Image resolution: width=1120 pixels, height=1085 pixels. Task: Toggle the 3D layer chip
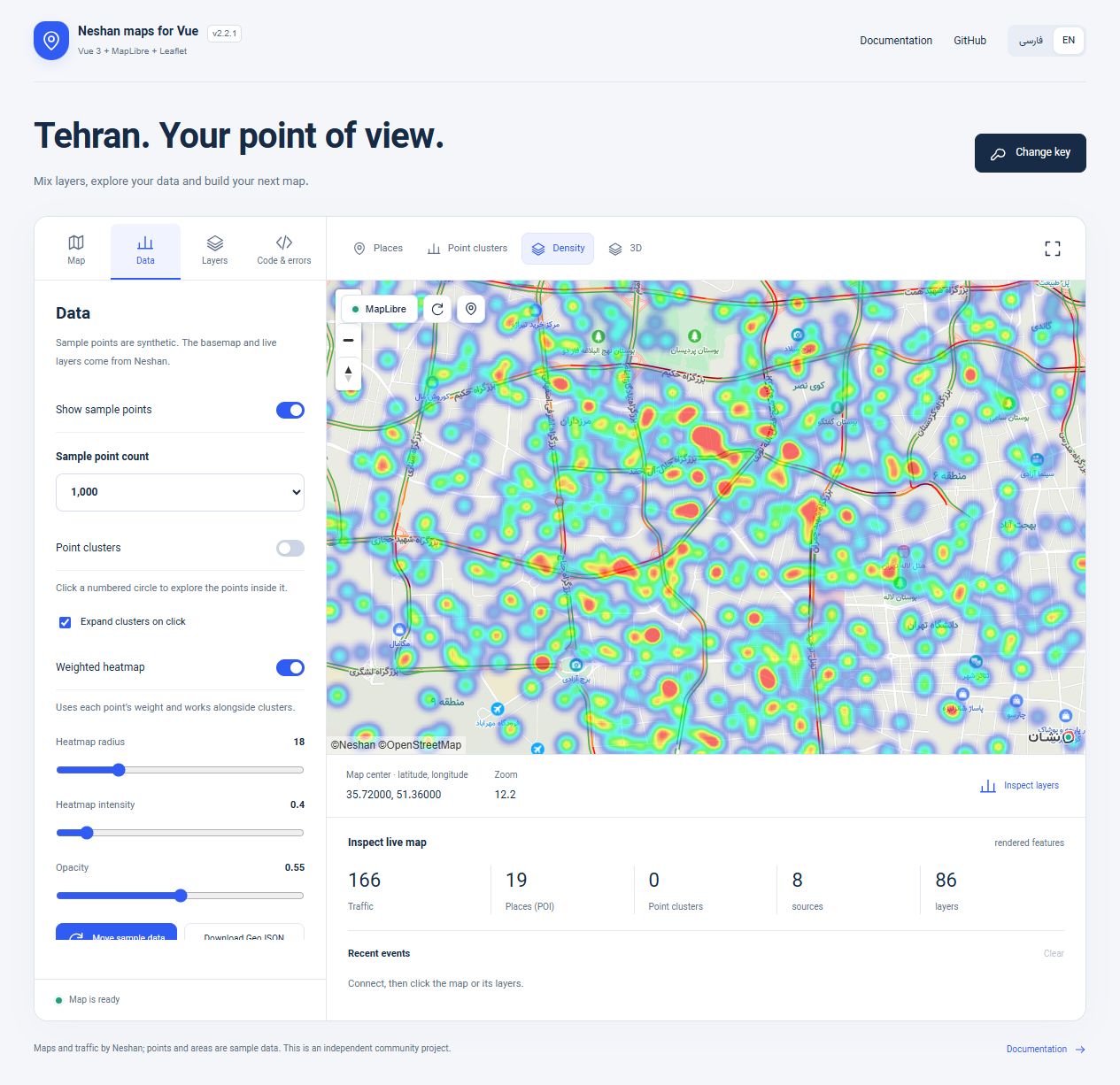[x=625, y=249]
